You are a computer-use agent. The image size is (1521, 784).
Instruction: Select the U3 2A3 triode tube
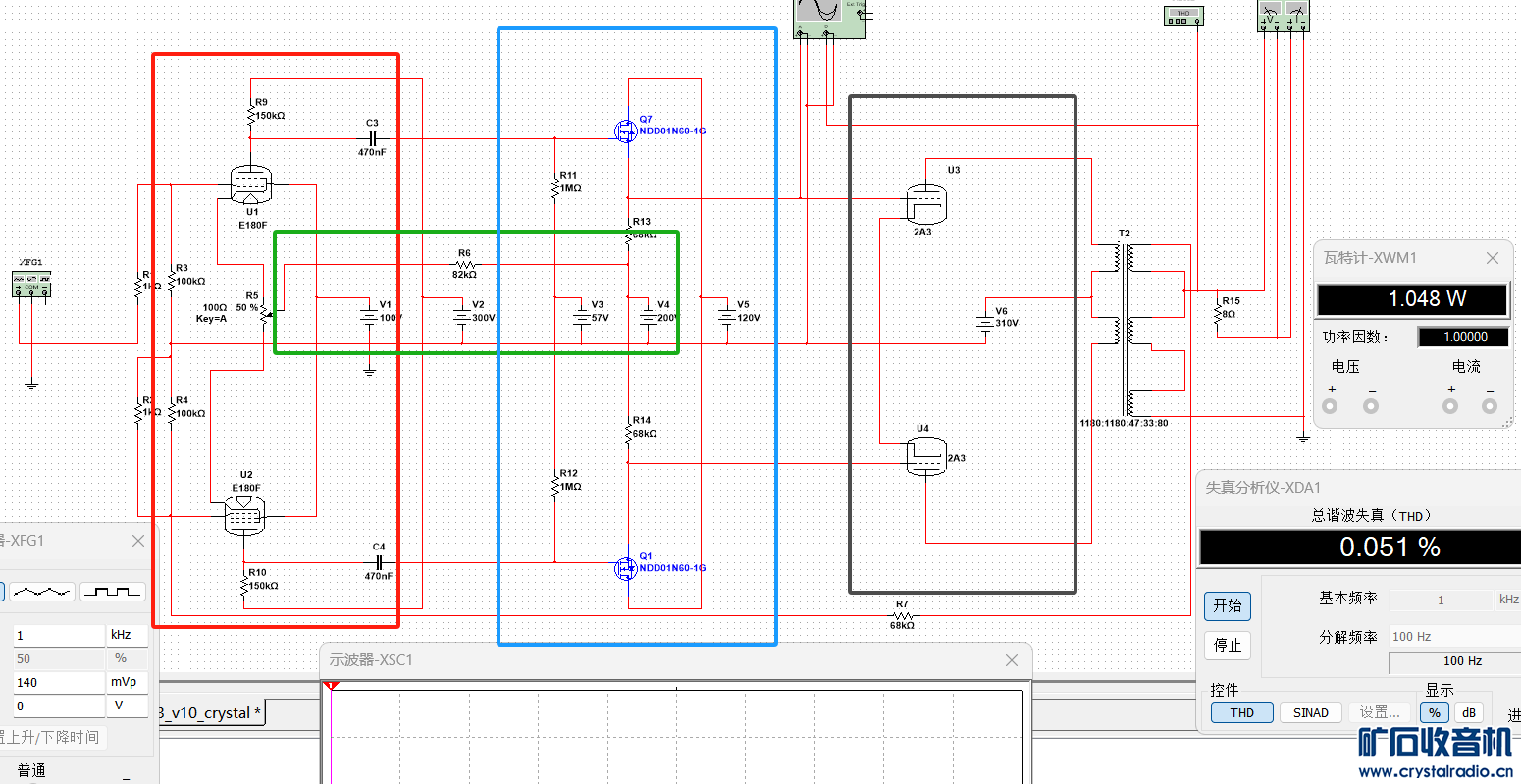coord(925,203)
